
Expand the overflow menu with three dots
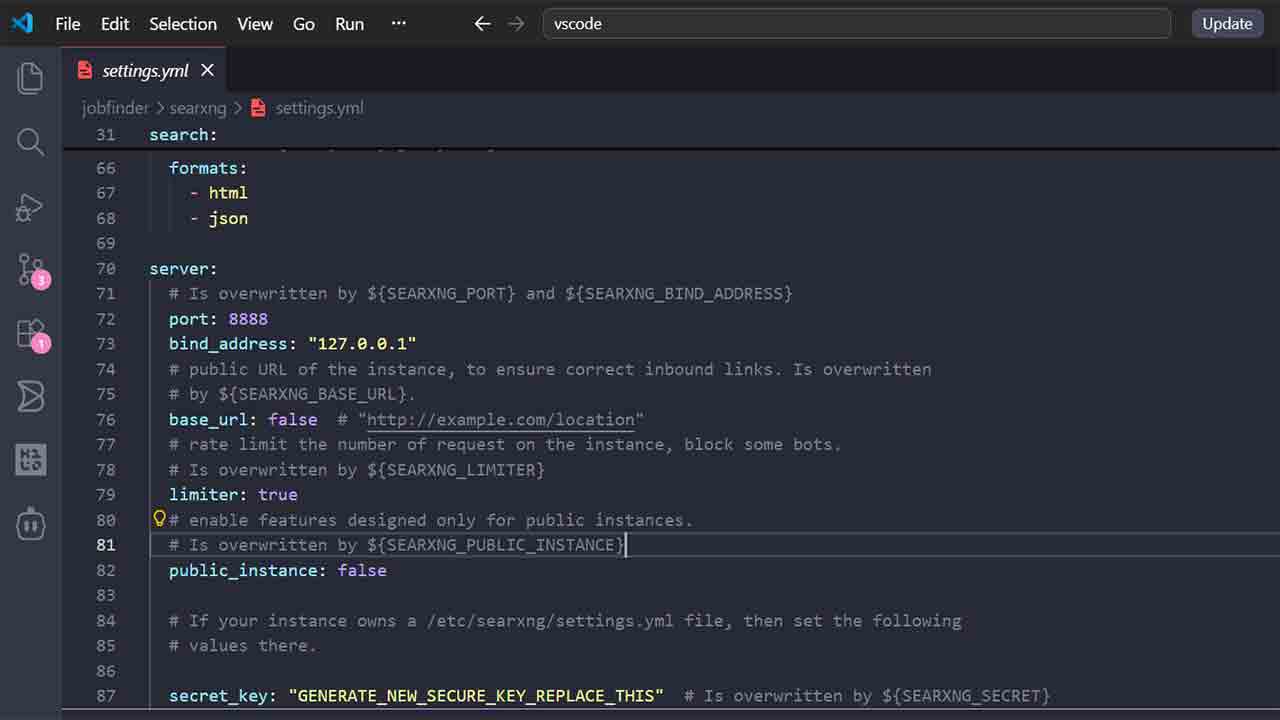[x=399, y=24]
